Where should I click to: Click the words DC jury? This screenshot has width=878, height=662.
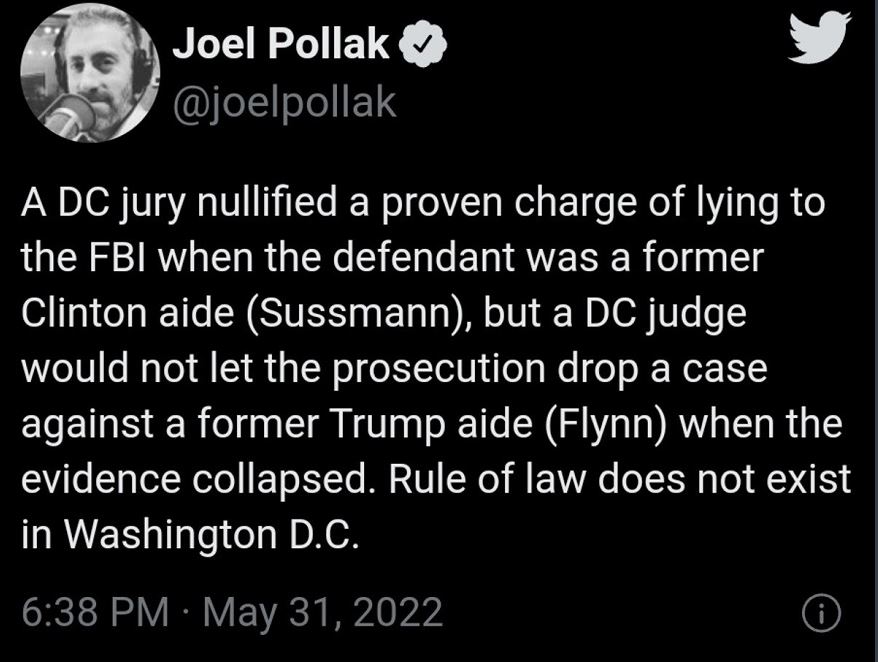pos(122,204)
